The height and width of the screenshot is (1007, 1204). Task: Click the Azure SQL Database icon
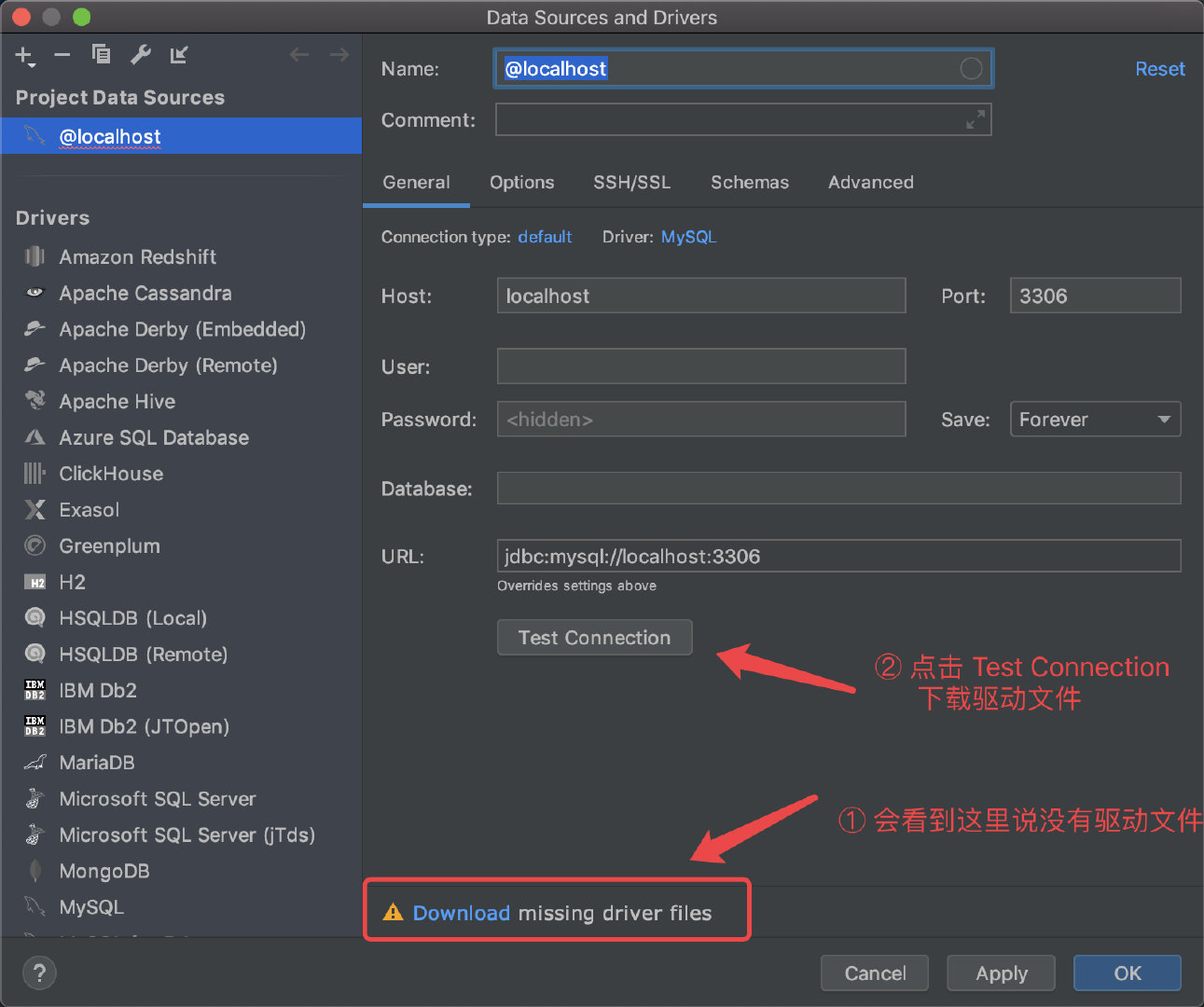tap(35, 437)
